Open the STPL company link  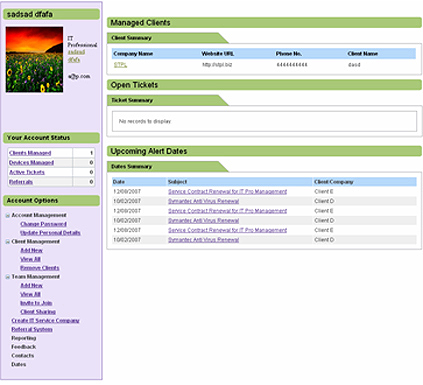click(x=120, y=65)
